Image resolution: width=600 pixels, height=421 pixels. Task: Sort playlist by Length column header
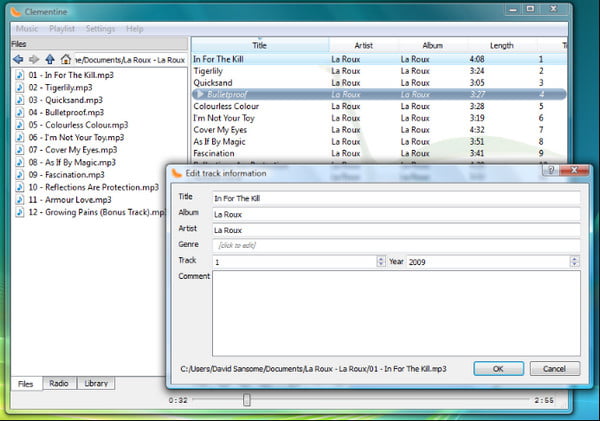tap(502, 45)
